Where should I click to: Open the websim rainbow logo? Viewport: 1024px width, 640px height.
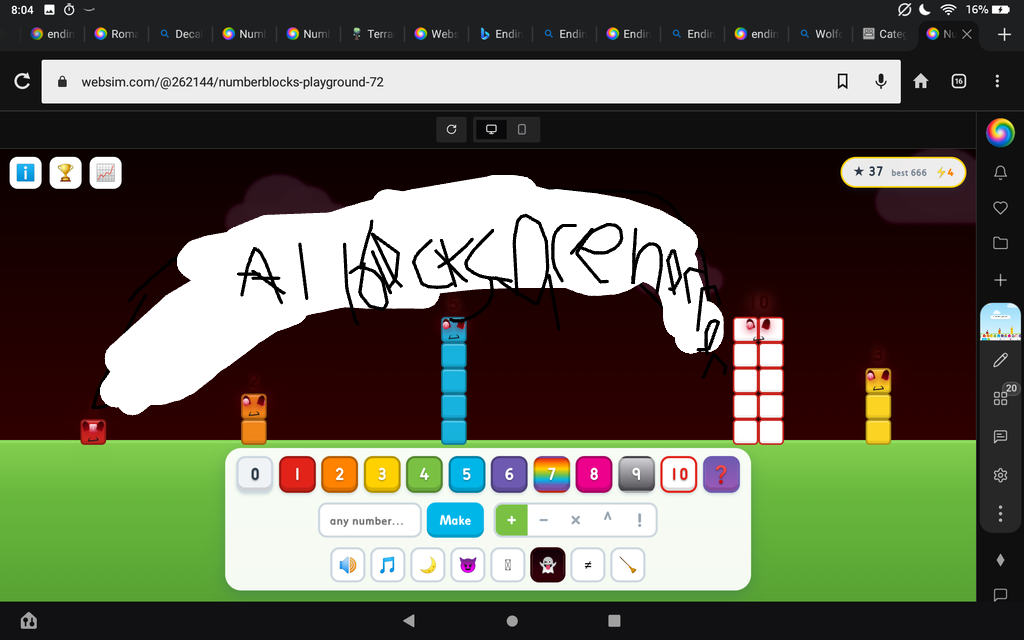[1000, 133]
